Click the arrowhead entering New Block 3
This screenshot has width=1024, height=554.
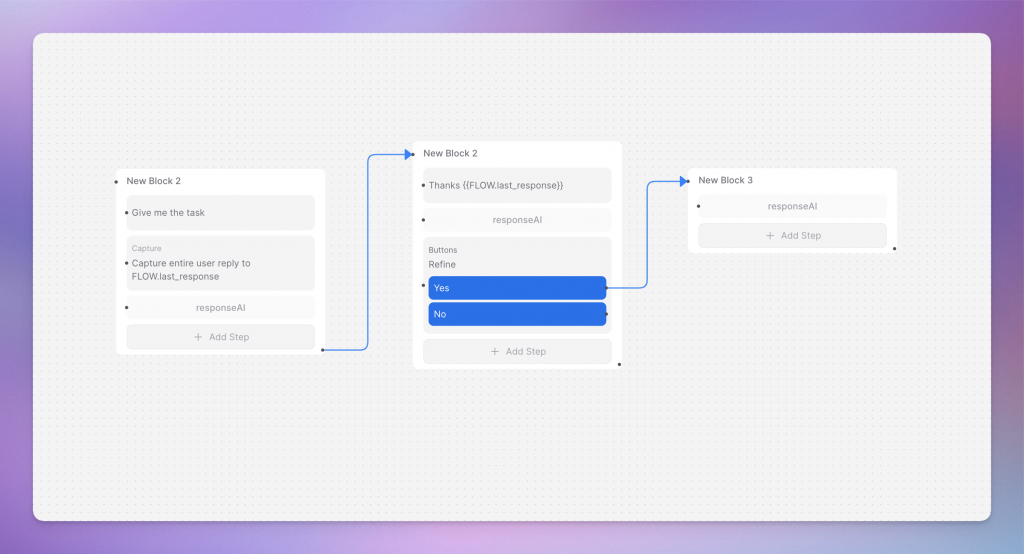[x=684, y=181]
